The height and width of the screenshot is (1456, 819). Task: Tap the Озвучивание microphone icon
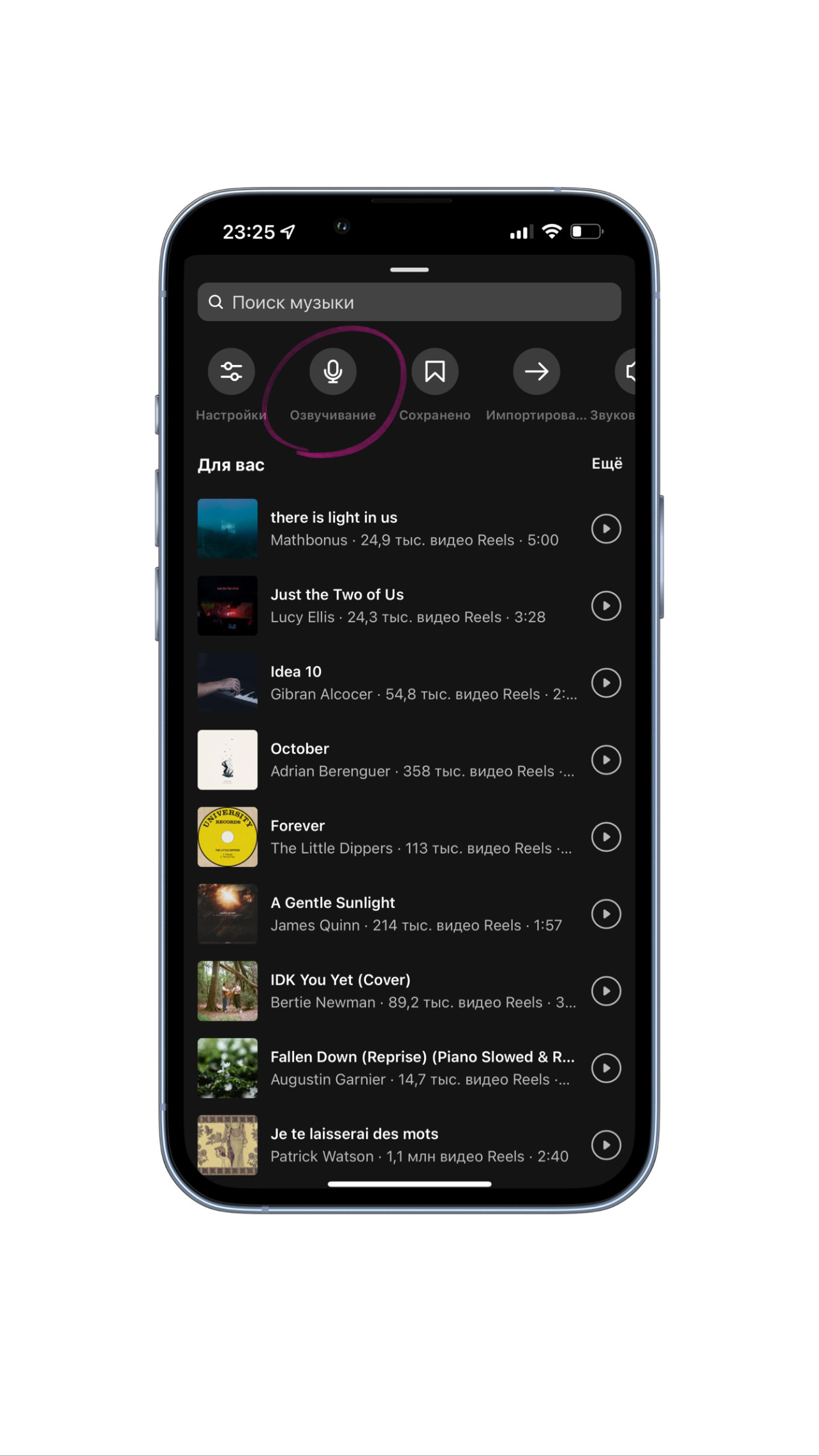(x=333, y=371)
